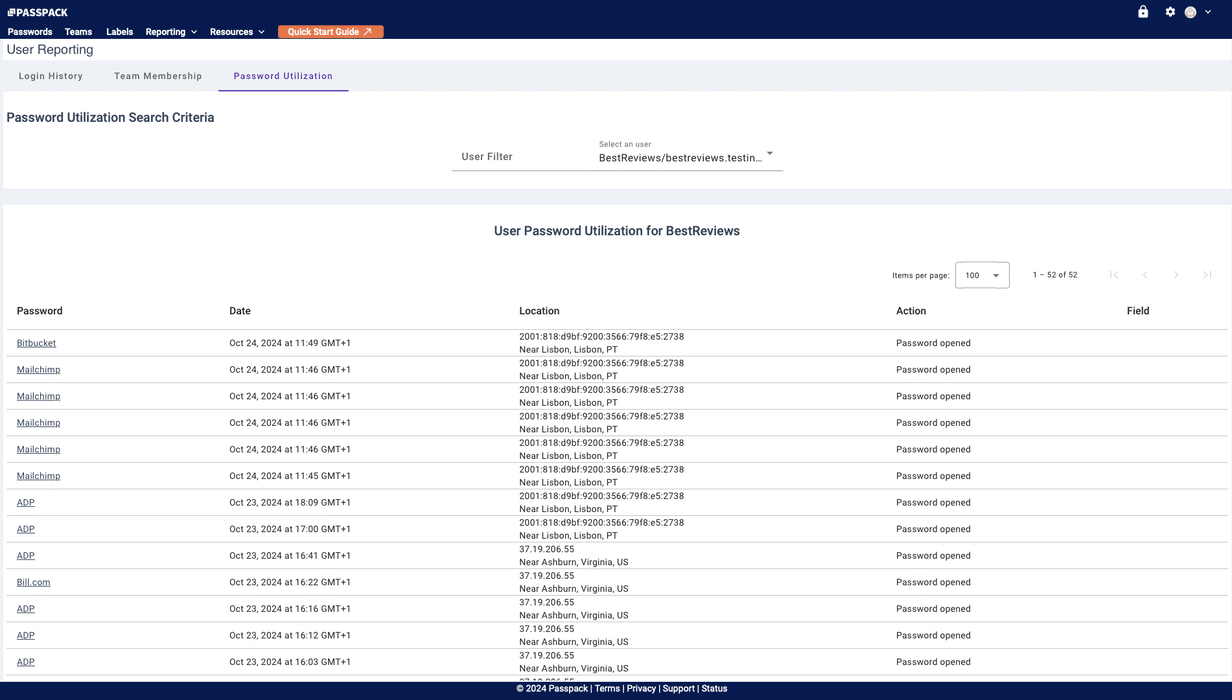The height and width of the screenshot is (700, 1232).
Task: Open the Quick Start Guide
Action: pos(330,31)
